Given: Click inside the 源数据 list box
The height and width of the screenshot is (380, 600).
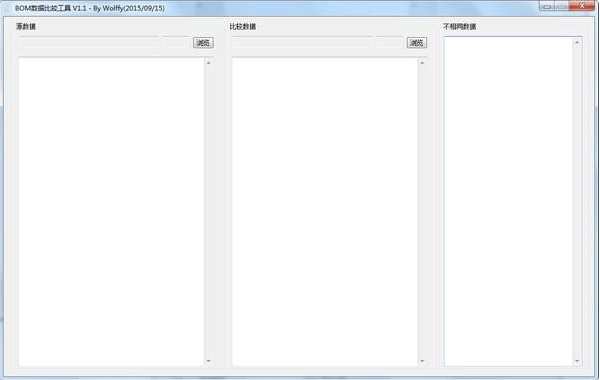Looking at the screenshot, I should click(x=111, y=212).
